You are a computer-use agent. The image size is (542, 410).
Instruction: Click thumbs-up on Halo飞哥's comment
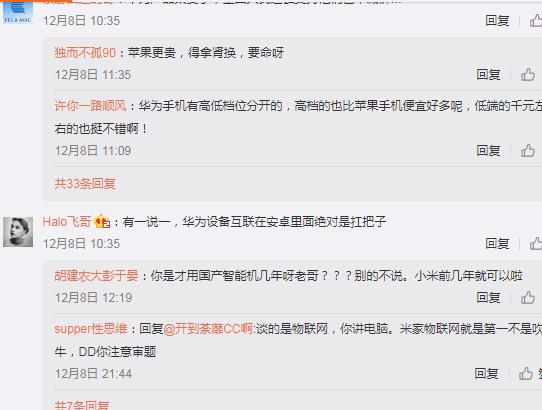pos(536,243)
